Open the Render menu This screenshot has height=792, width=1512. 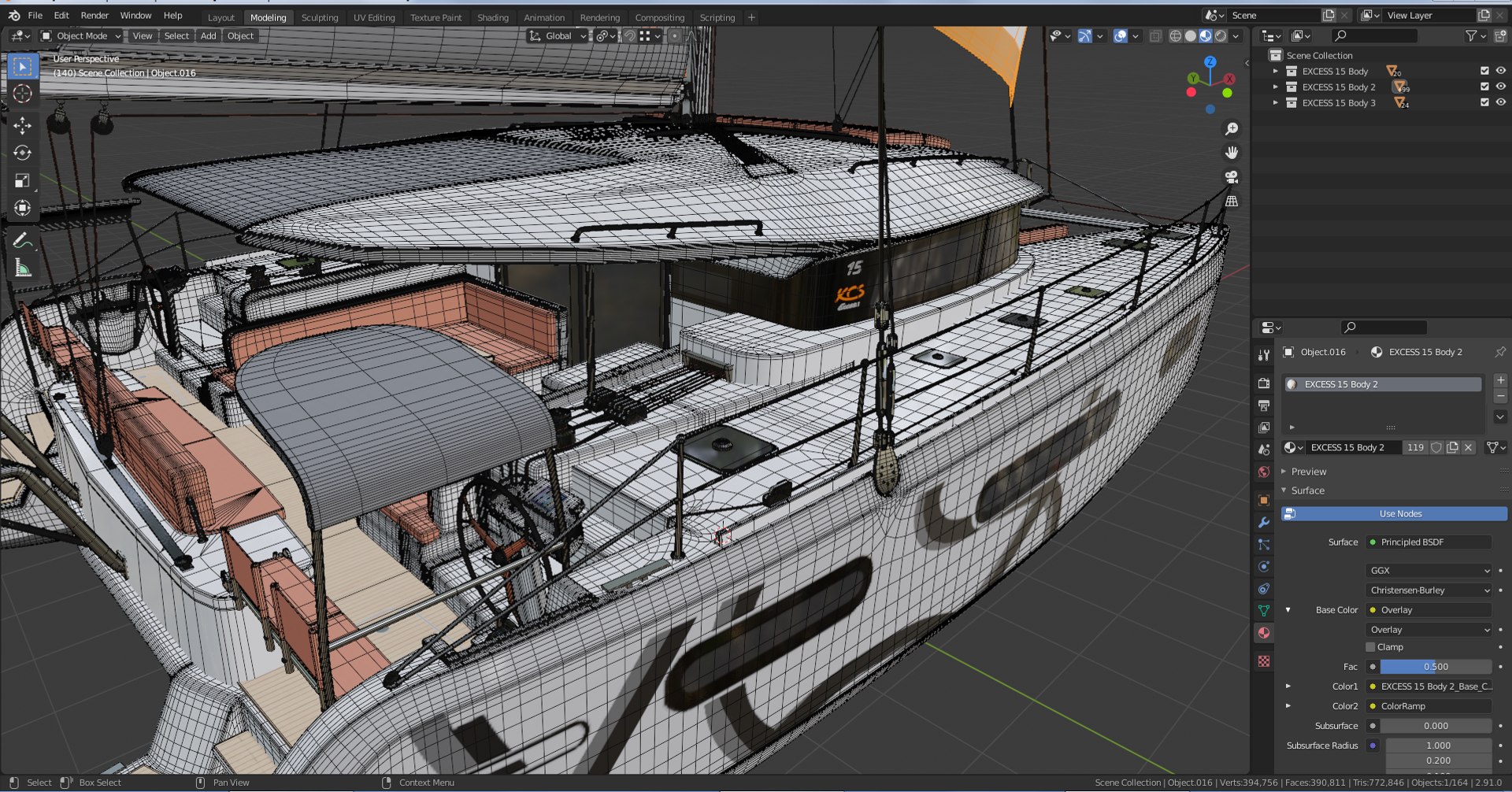tap(94, 16)
